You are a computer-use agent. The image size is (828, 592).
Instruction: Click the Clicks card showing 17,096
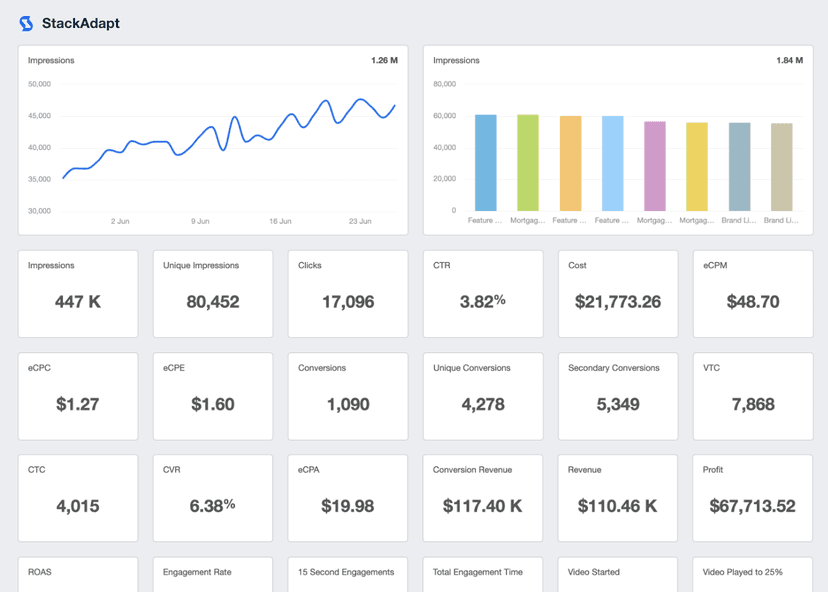[x=347, y=293]
